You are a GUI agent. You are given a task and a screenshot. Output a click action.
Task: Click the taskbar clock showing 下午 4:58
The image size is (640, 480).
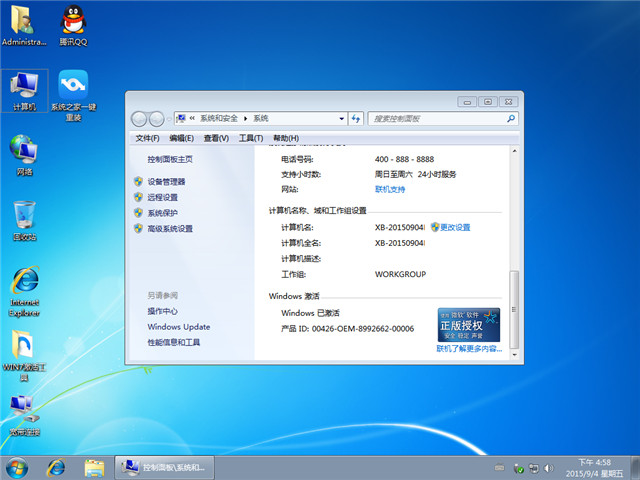(594, 468)
